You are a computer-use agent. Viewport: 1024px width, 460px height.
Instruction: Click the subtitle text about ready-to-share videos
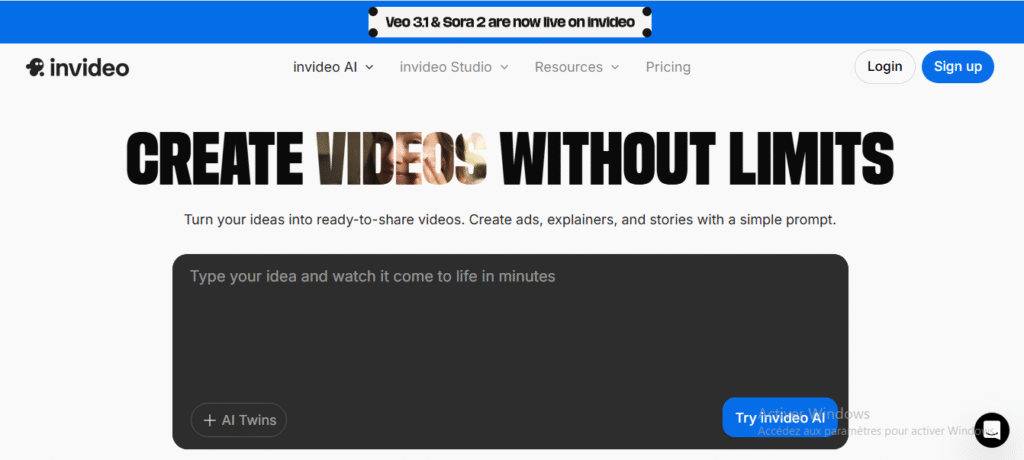[510, 219]
